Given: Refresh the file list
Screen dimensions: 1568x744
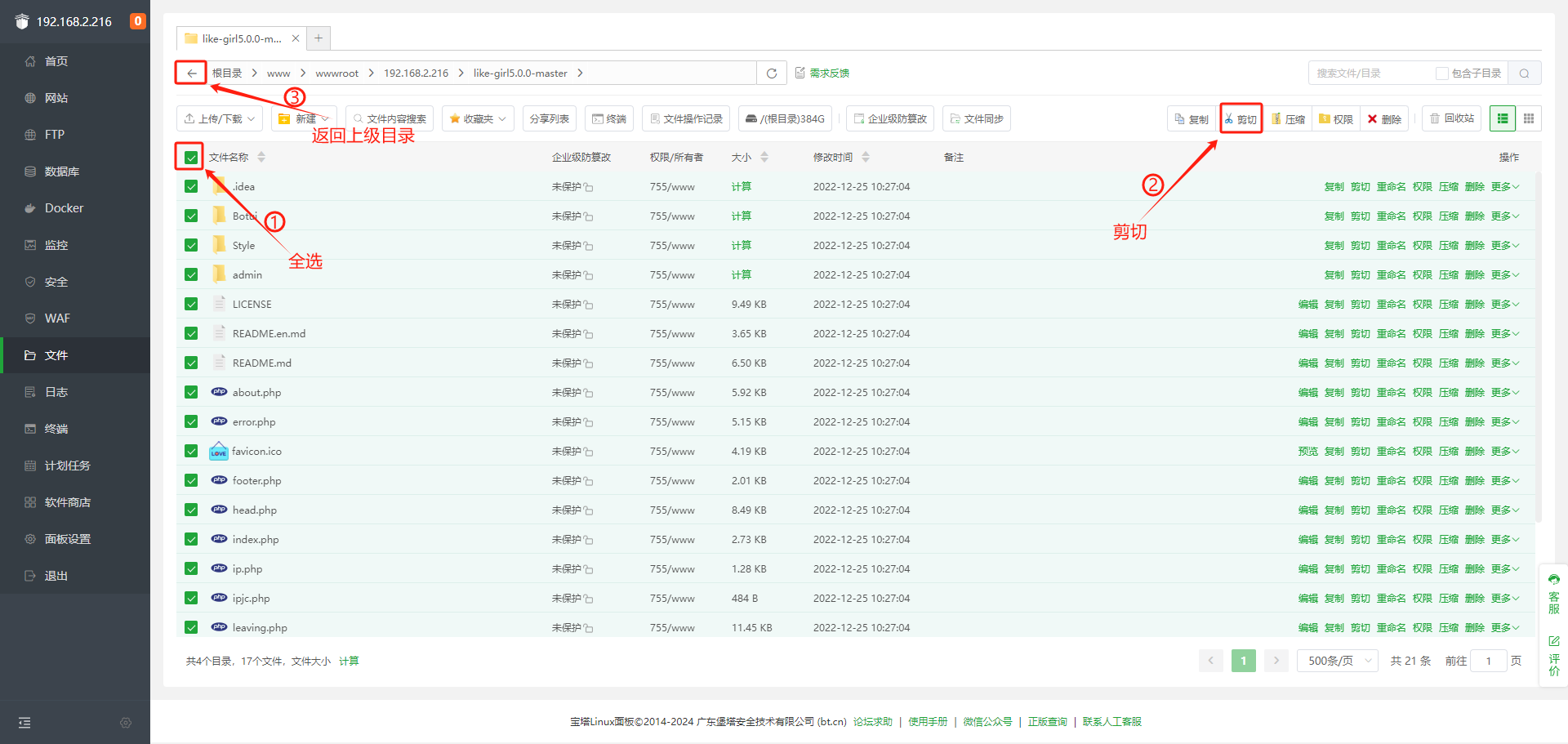Looking at the screenshot, I should pos(772,73).
